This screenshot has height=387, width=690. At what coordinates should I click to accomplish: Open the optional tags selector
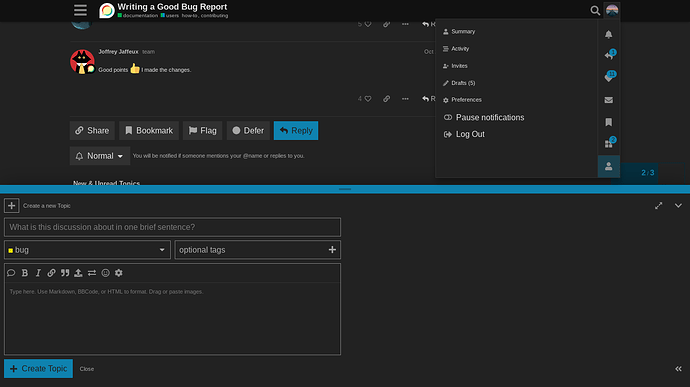pyautogui.click(x=257, y=250)
